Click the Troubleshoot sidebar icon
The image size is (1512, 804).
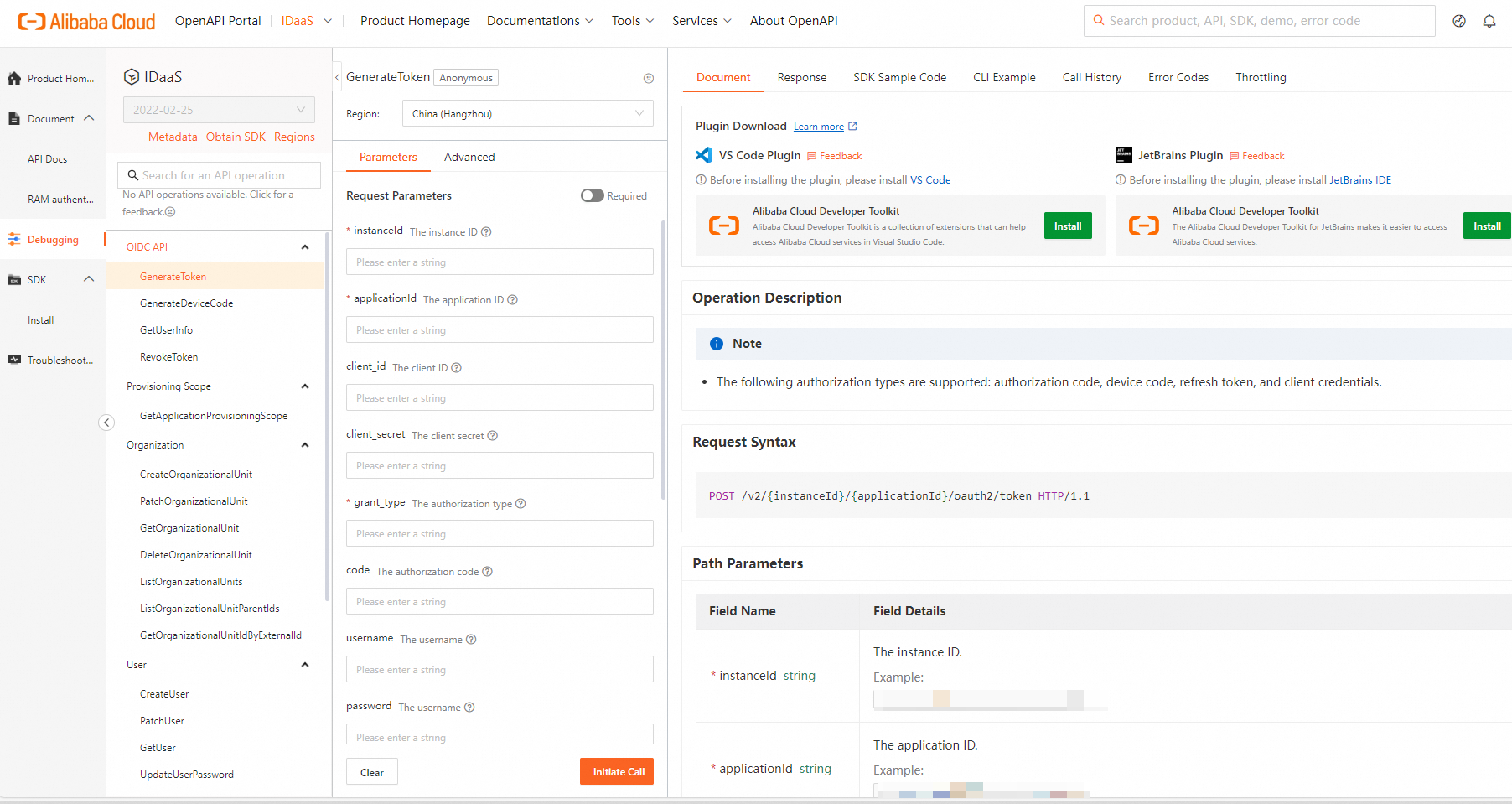14,360
